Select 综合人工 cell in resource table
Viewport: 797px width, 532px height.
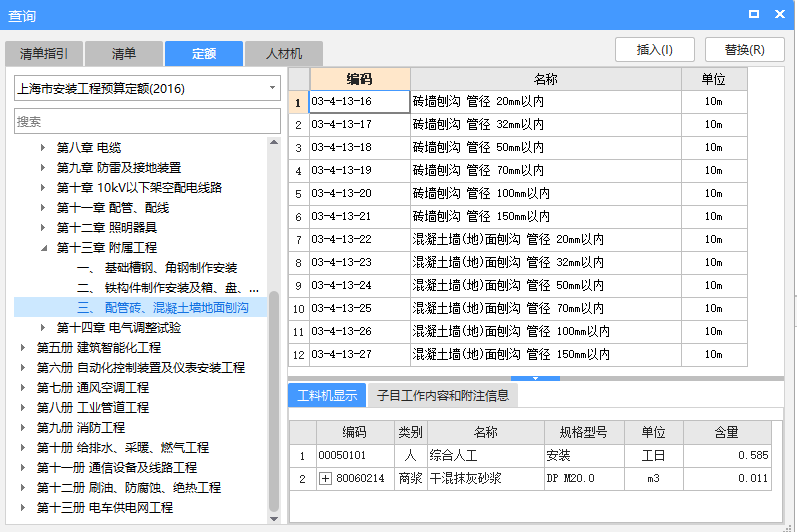[486, 456]
